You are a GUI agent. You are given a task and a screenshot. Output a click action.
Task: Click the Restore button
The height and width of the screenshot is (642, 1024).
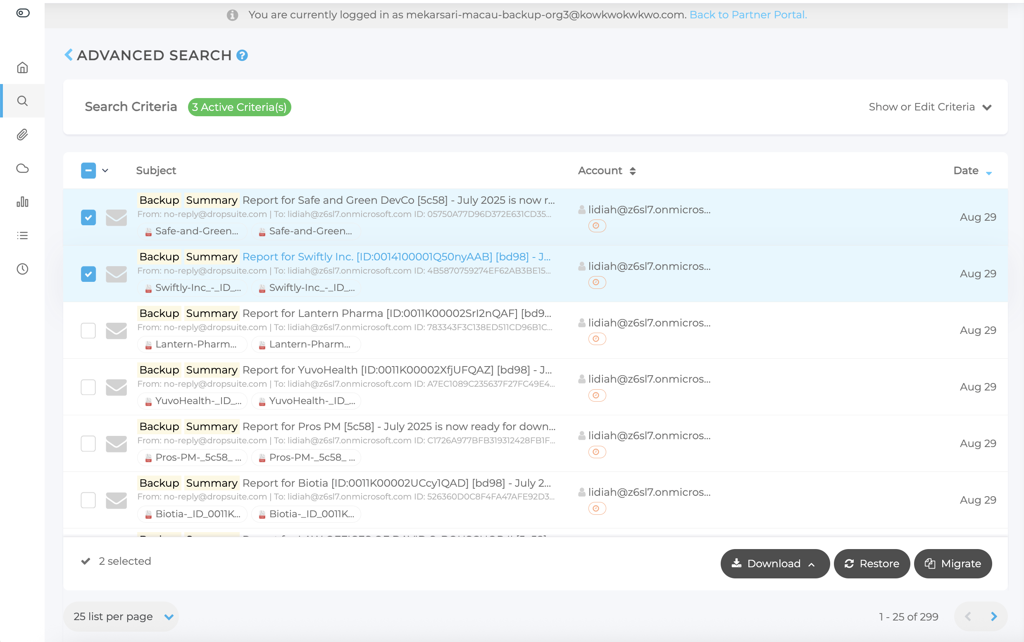[x=871, y=564]
